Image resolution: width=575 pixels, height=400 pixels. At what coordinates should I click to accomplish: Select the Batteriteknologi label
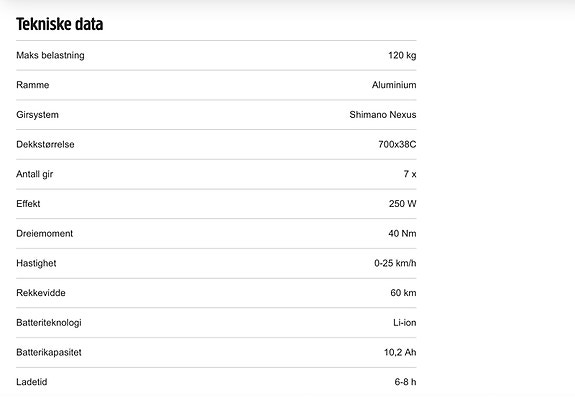[x=49, y=323]
